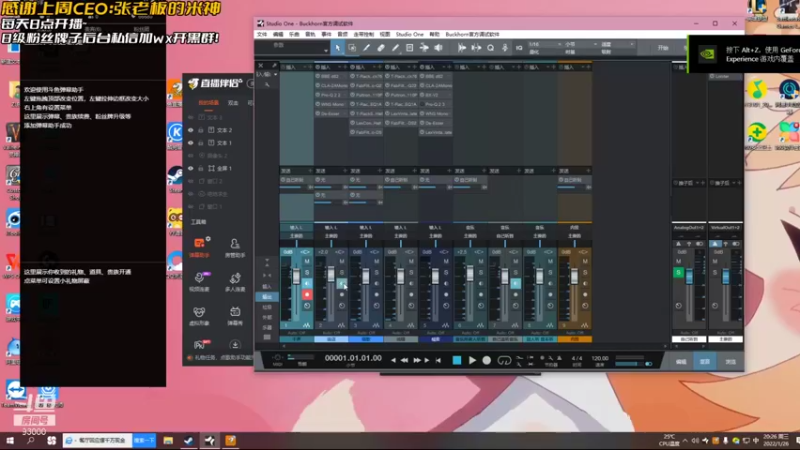Viewport: 800px width, 450px height.
Task: Open 多人连麦 tool in 直播伴侣
Action: pyautogui.click(x=235, y=281)
